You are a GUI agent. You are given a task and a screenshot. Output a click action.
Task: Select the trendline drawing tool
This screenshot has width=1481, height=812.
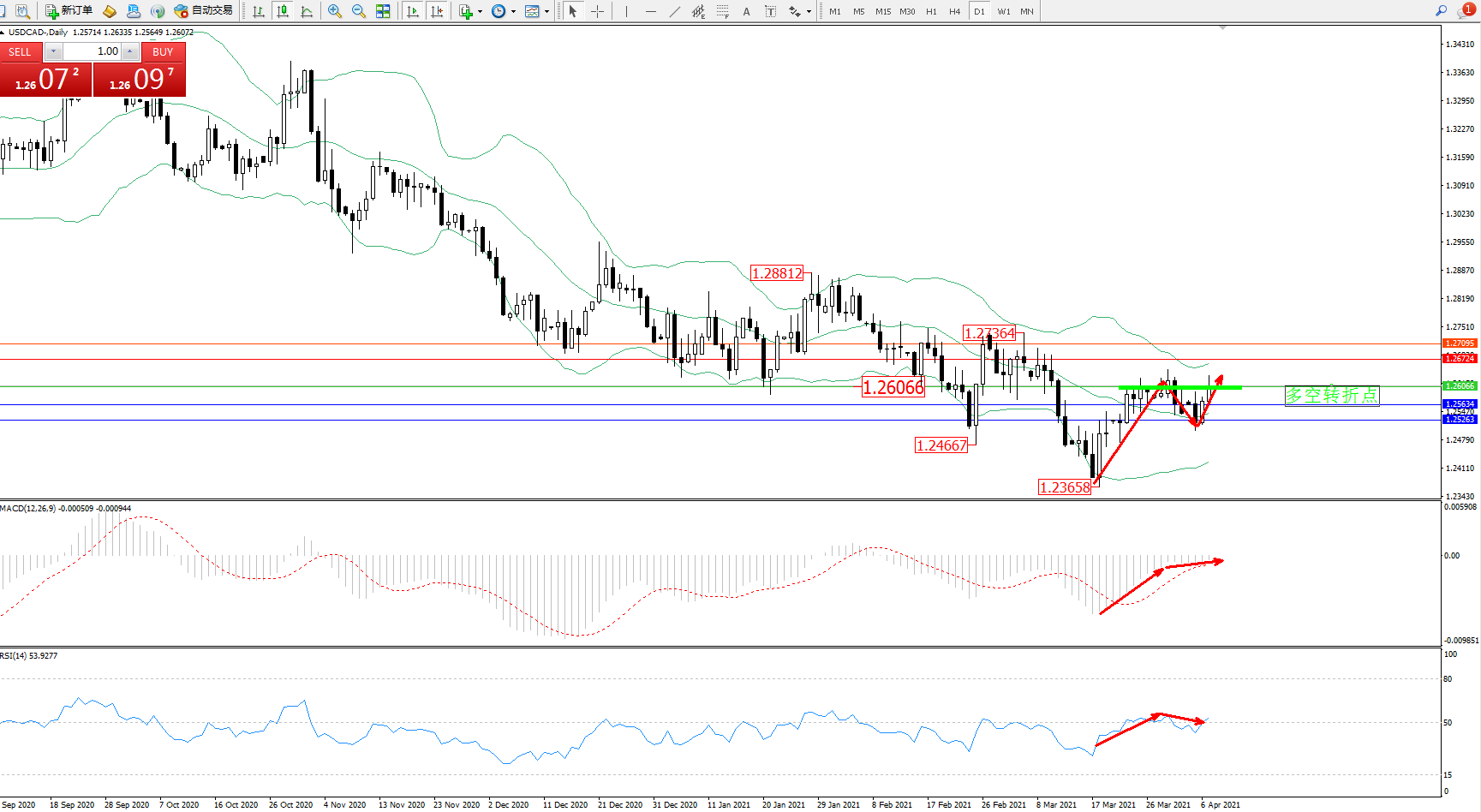click(x=675, y=11)
